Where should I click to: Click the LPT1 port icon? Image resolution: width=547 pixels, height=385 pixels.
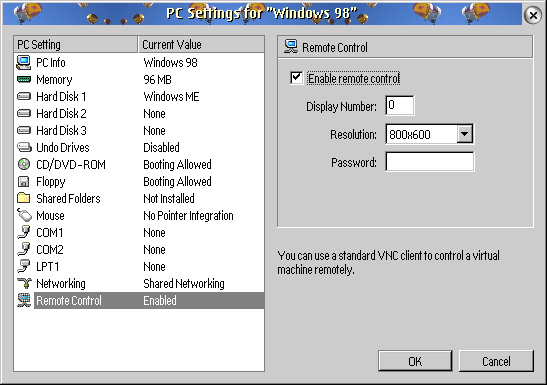pos(24,266)
